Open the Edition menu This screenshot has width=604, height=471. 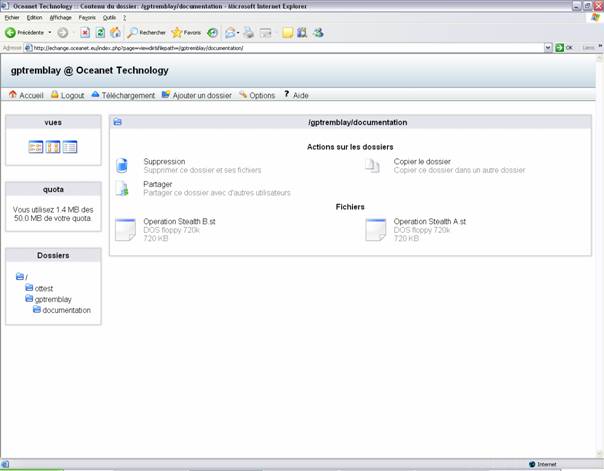pos(34,18)
